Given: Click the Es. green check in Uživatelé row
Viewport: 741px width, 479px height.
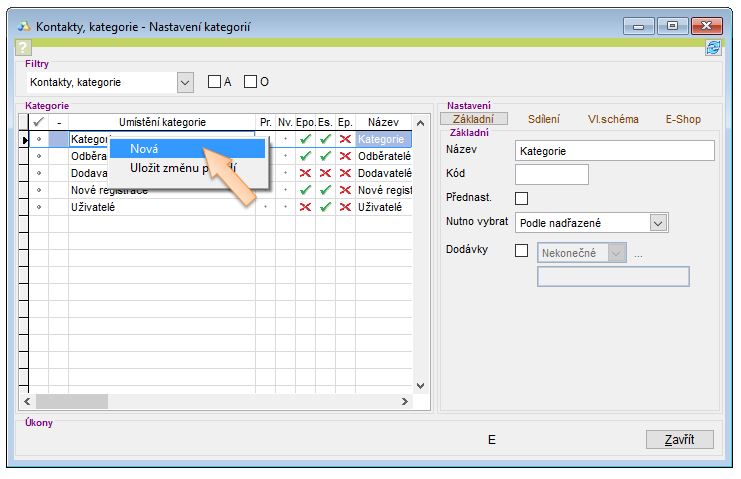Looking at the screenshot, I should pos(325,207).
